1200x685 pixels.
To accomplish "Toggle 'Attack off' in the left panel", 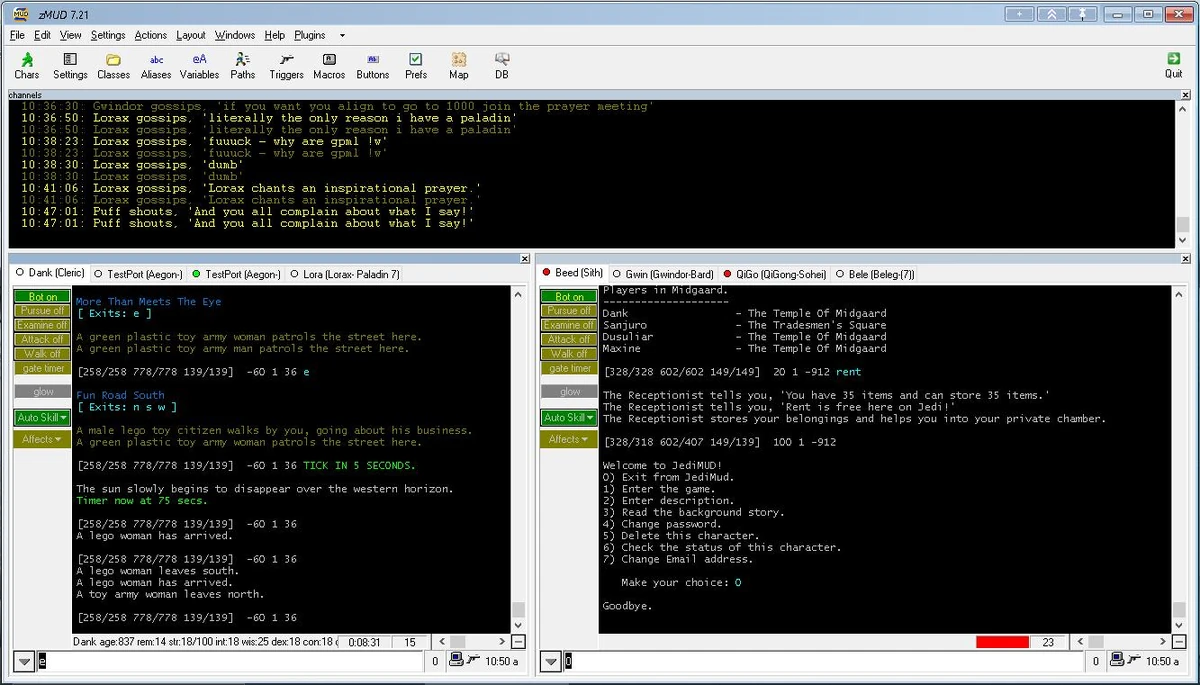I will coord(41,339).
